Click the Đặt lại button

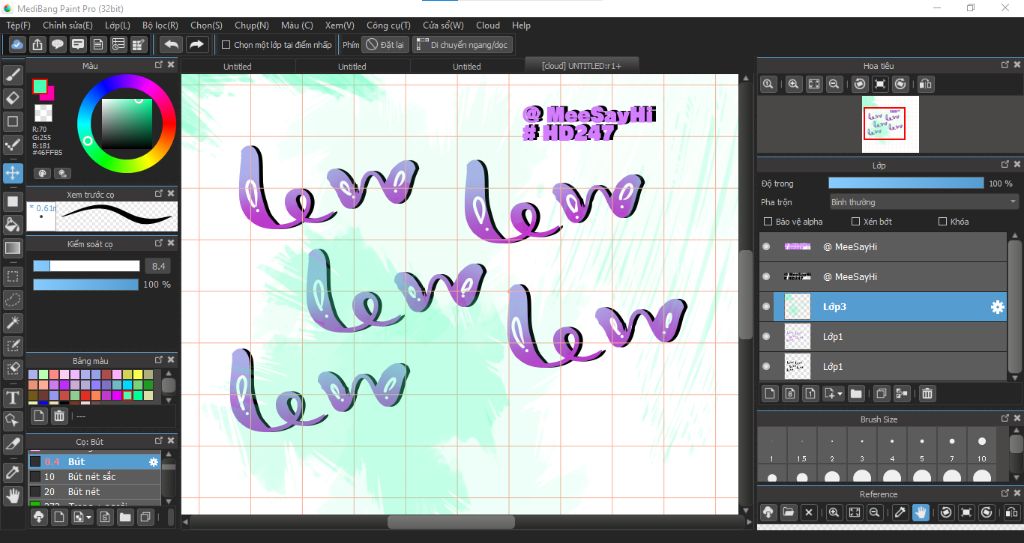pyautogui.click(x=385, y=44)
